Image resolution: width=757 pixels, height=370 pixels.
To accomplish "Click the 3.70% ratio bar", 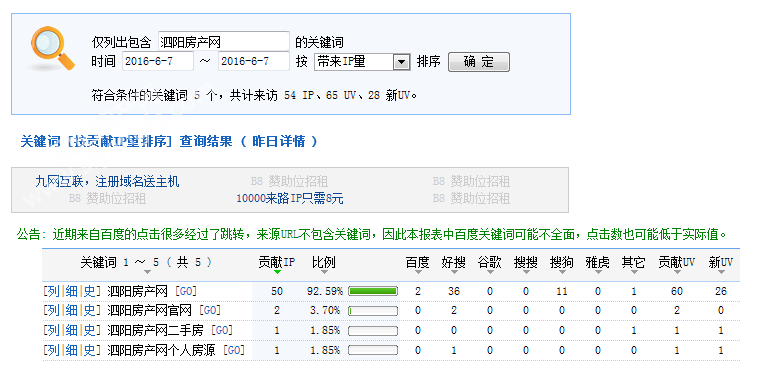I will (373, 311).
